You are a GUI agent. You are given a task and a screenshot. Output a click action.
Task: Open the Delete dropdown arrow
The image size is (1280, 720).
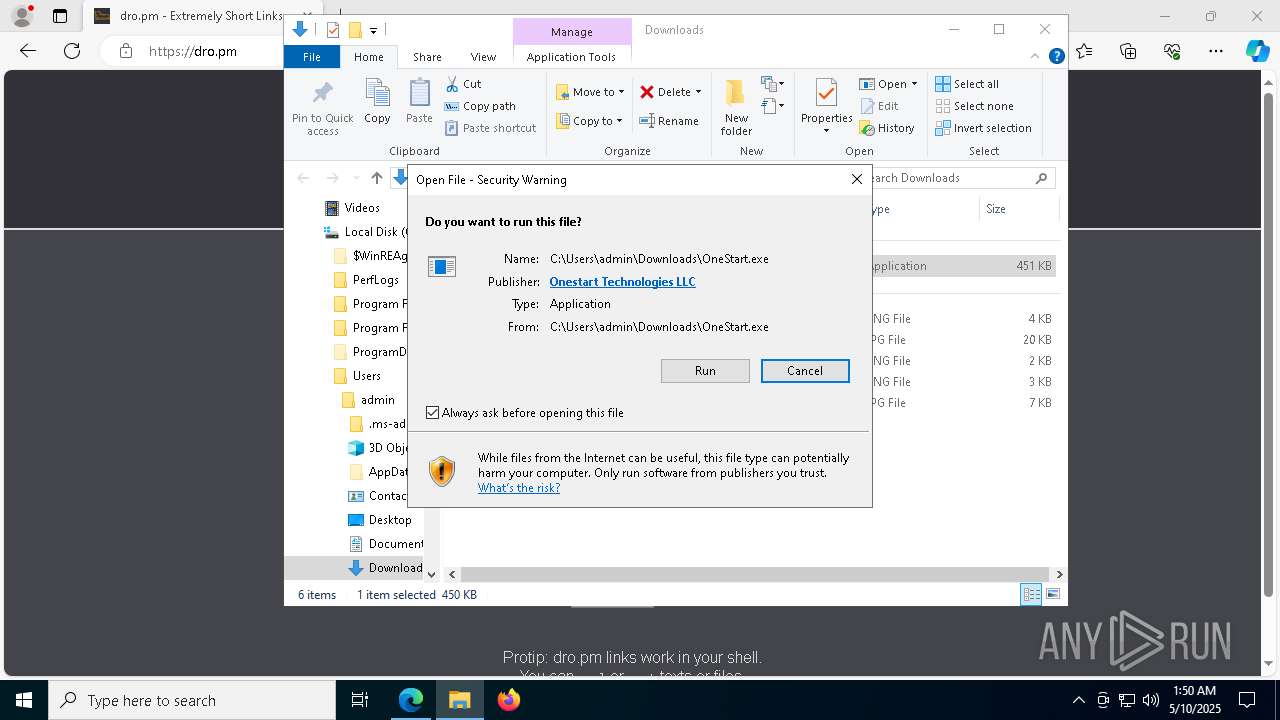[698, 92]
